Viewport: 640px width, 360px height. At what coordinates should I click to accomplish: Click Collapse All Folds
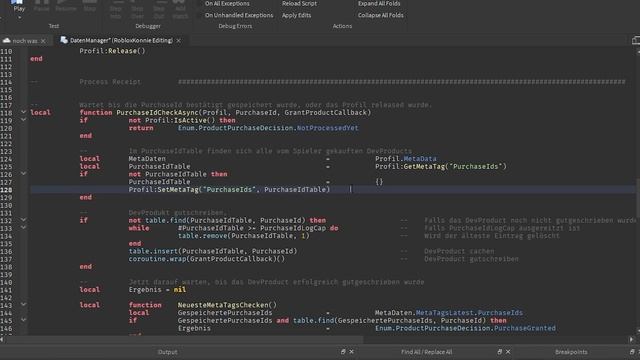[380, 15]
